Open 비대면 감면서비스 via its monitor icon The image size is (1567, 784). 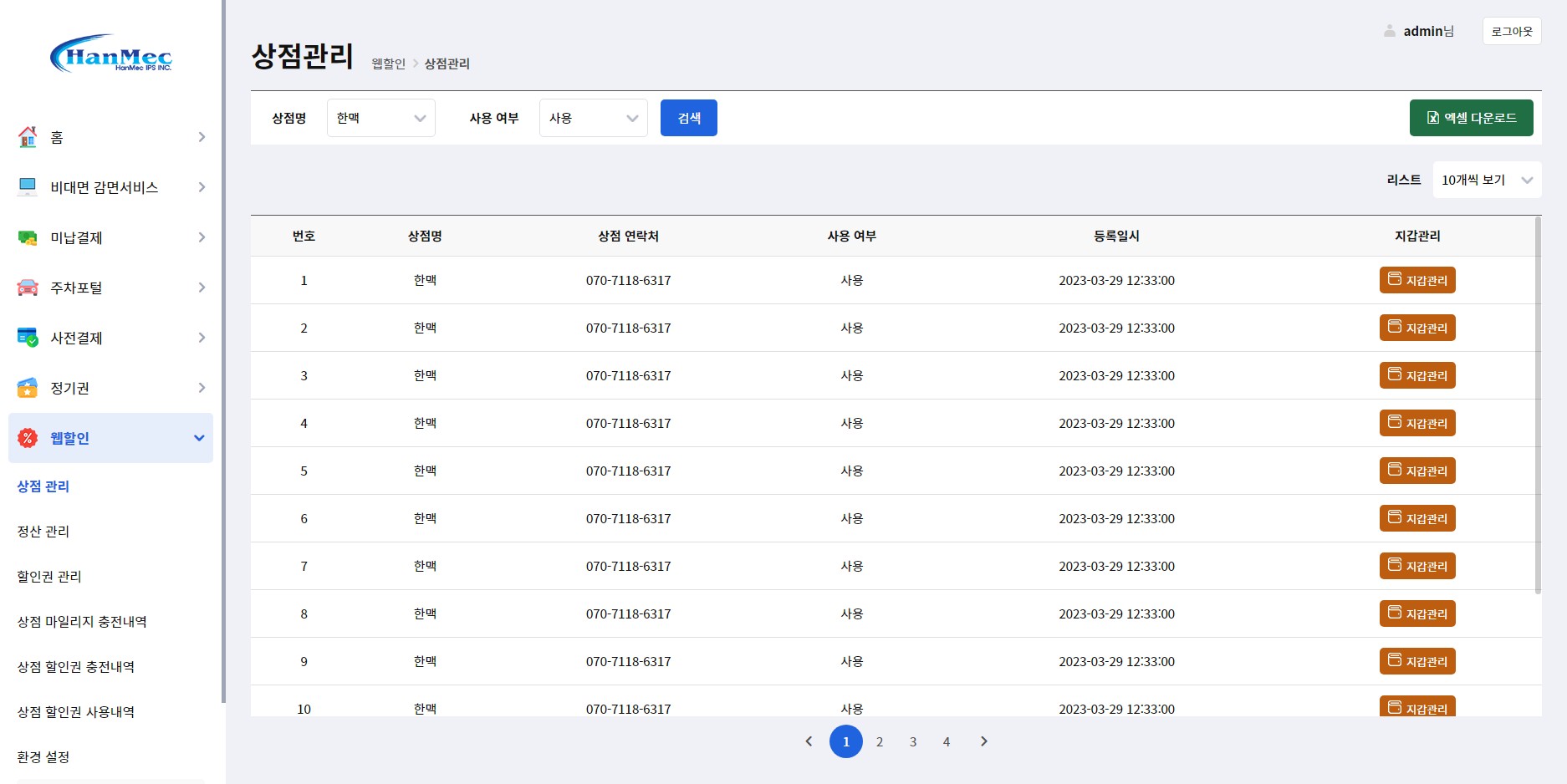27,186
